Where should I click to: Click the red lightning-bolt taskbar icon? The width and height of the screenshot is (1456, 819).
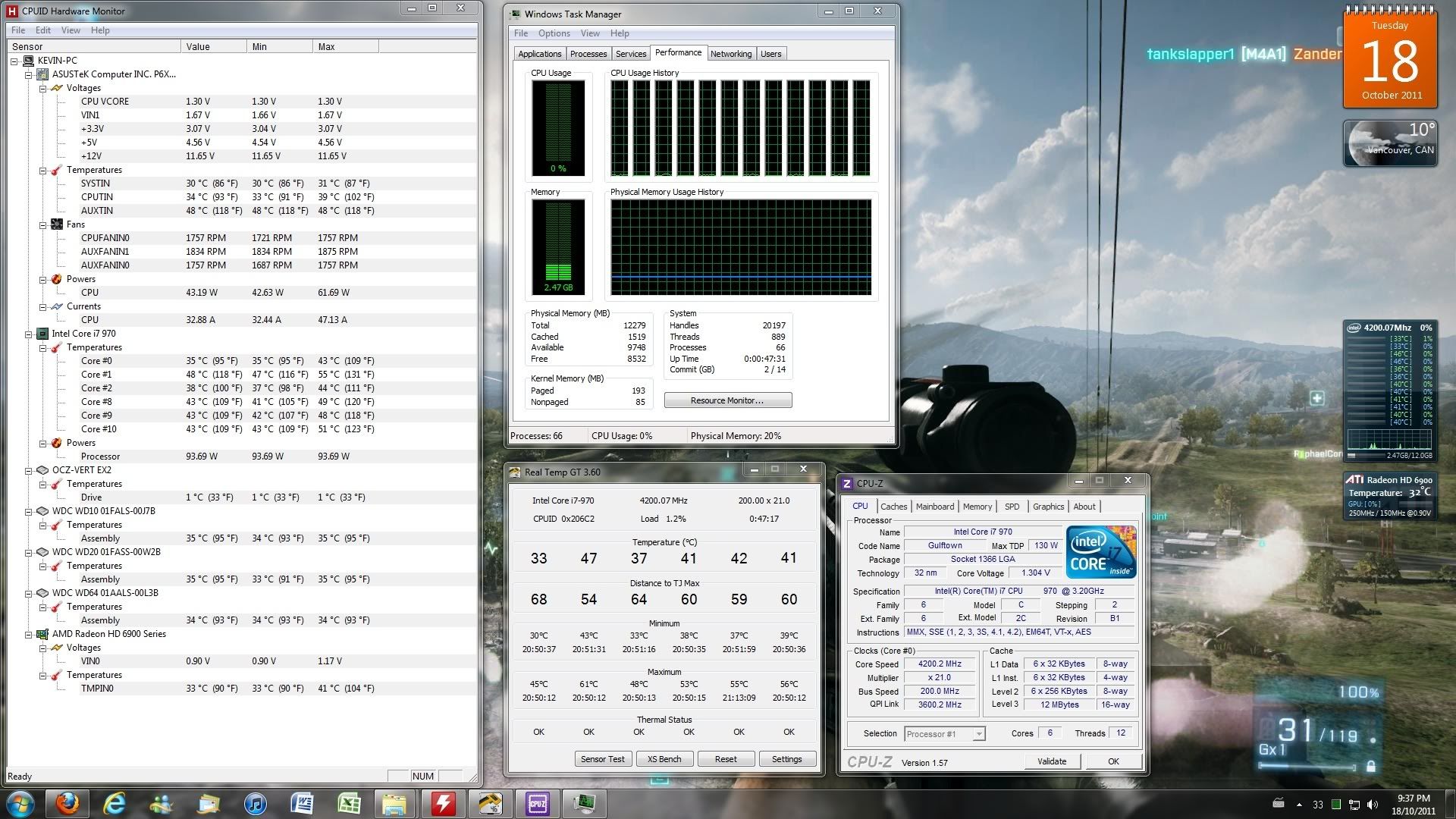[x=443, y=803]
